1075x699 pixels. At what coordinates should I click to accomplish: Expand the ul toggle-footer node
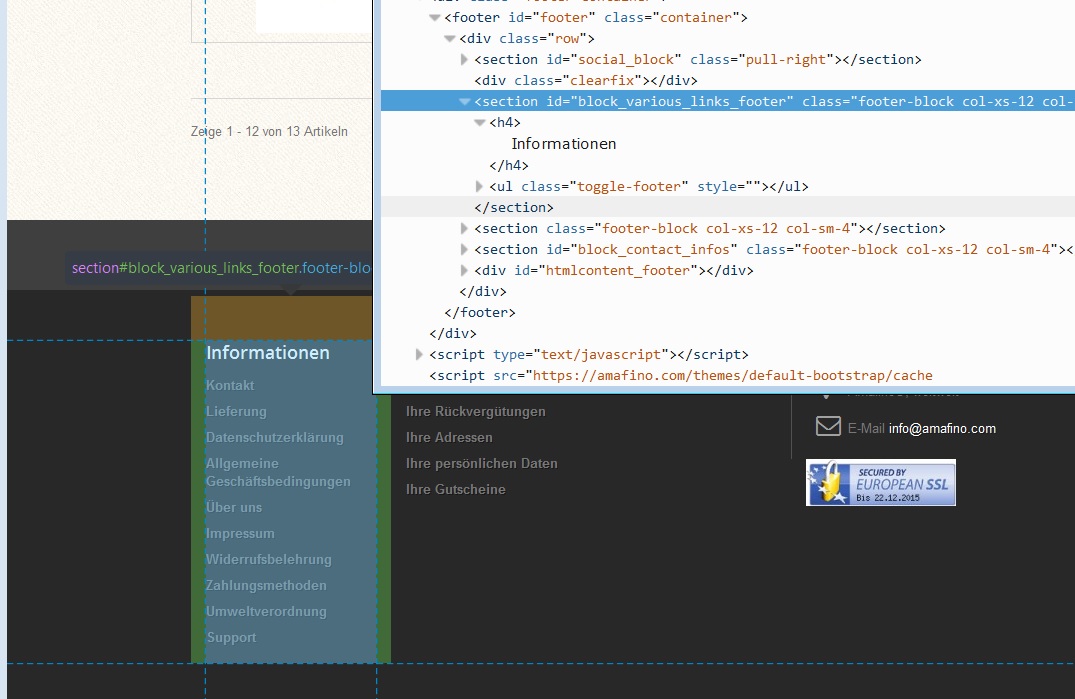coord(479,186)
